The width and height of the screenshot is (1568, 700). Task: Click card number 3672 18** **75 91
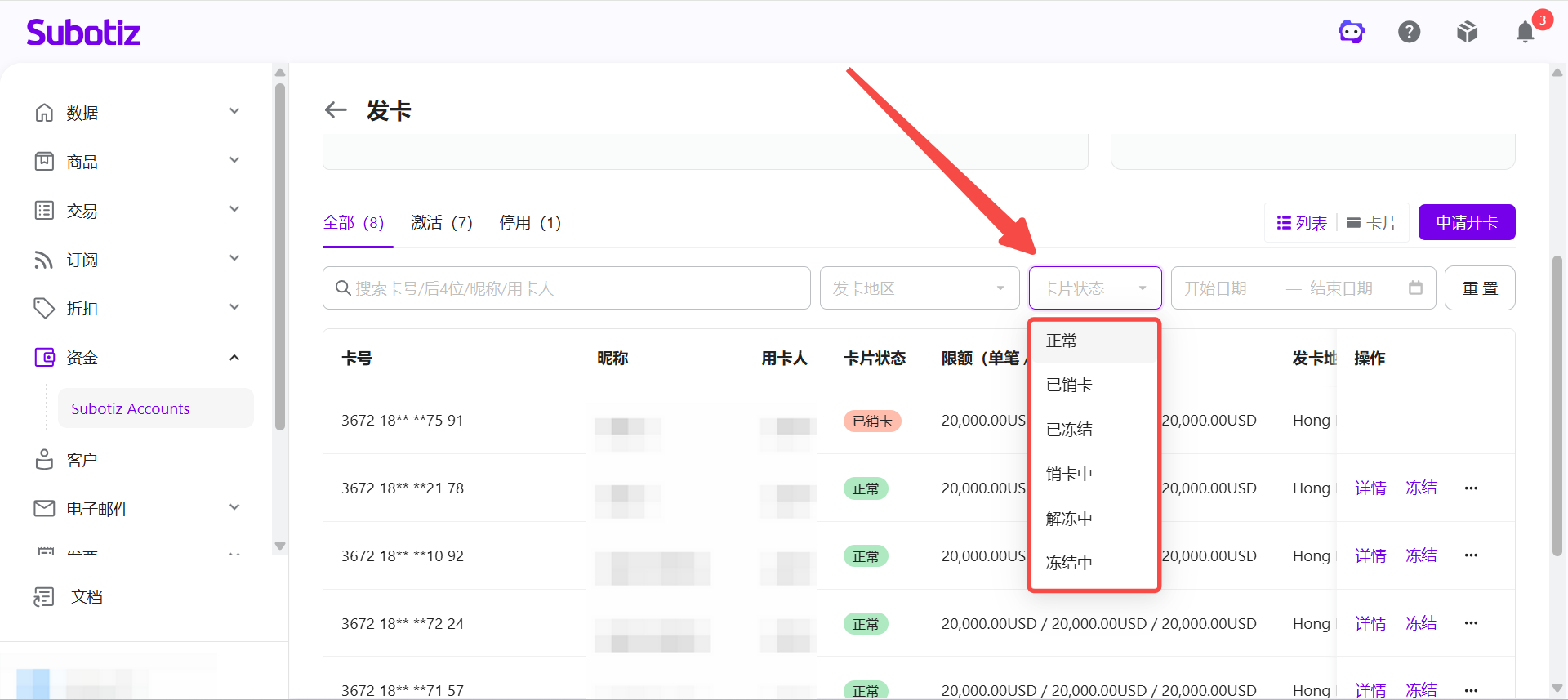[403, 420]
